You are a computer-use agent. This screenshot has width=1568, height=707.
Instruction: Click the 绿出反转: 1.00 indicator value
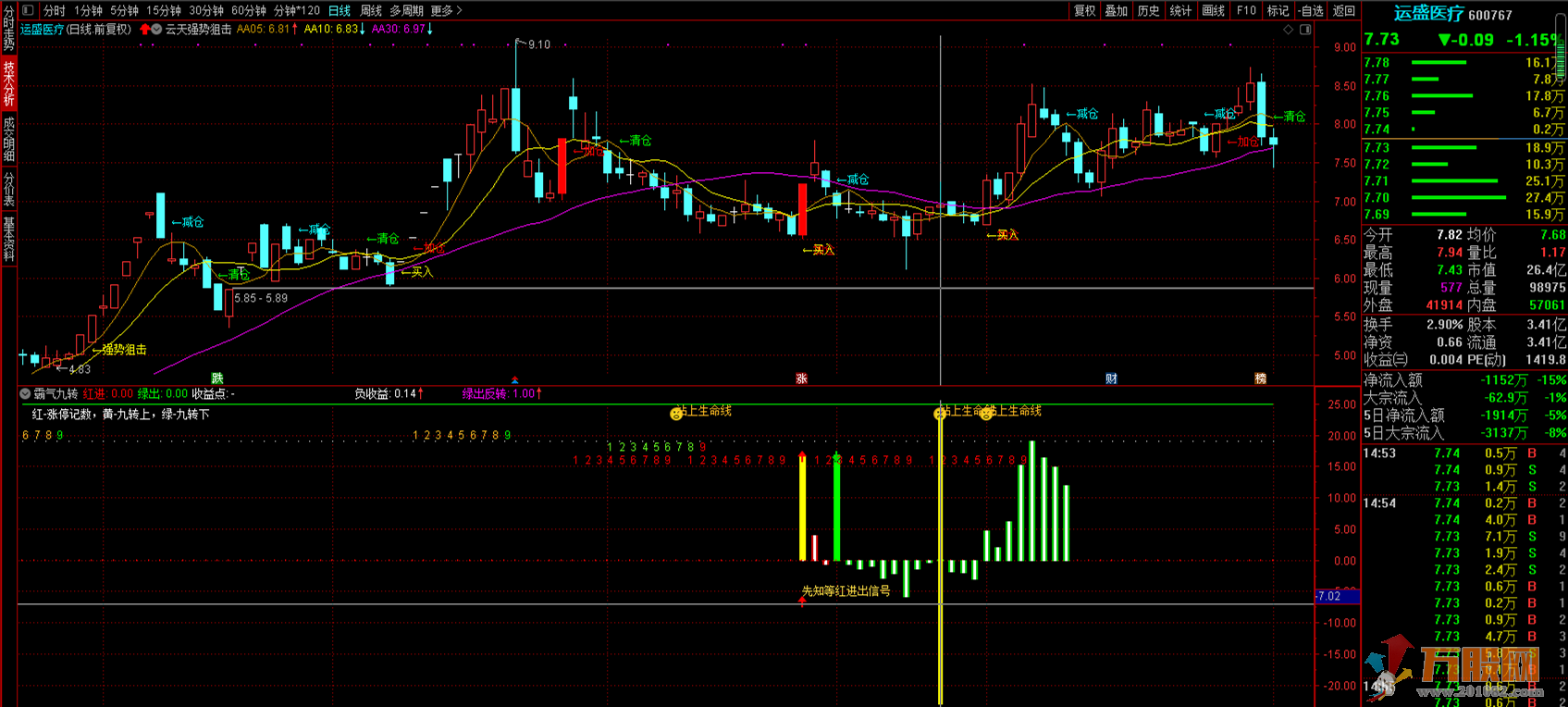[x=502, y=394]
